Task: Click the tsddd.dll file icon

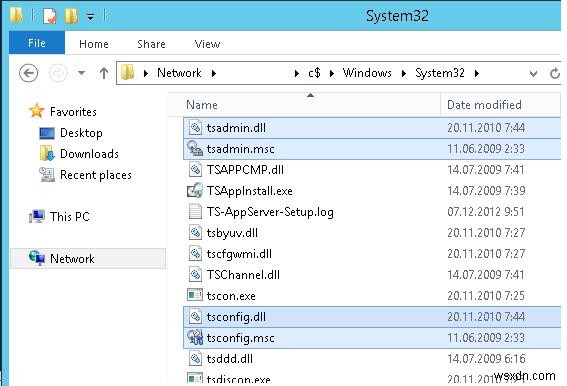Action: tap(195, 358)
